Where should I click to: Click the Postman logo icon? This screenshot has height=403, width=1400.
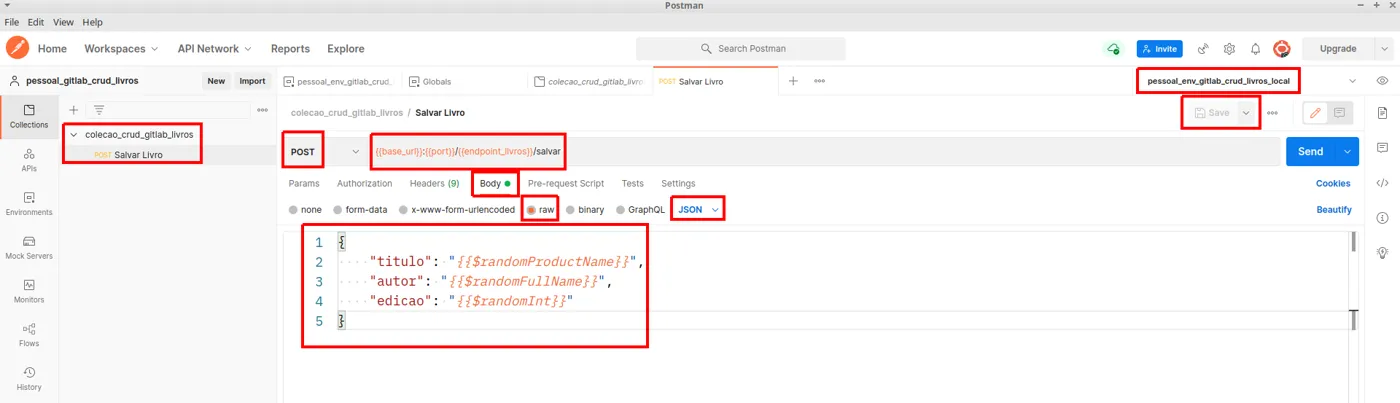17,48
